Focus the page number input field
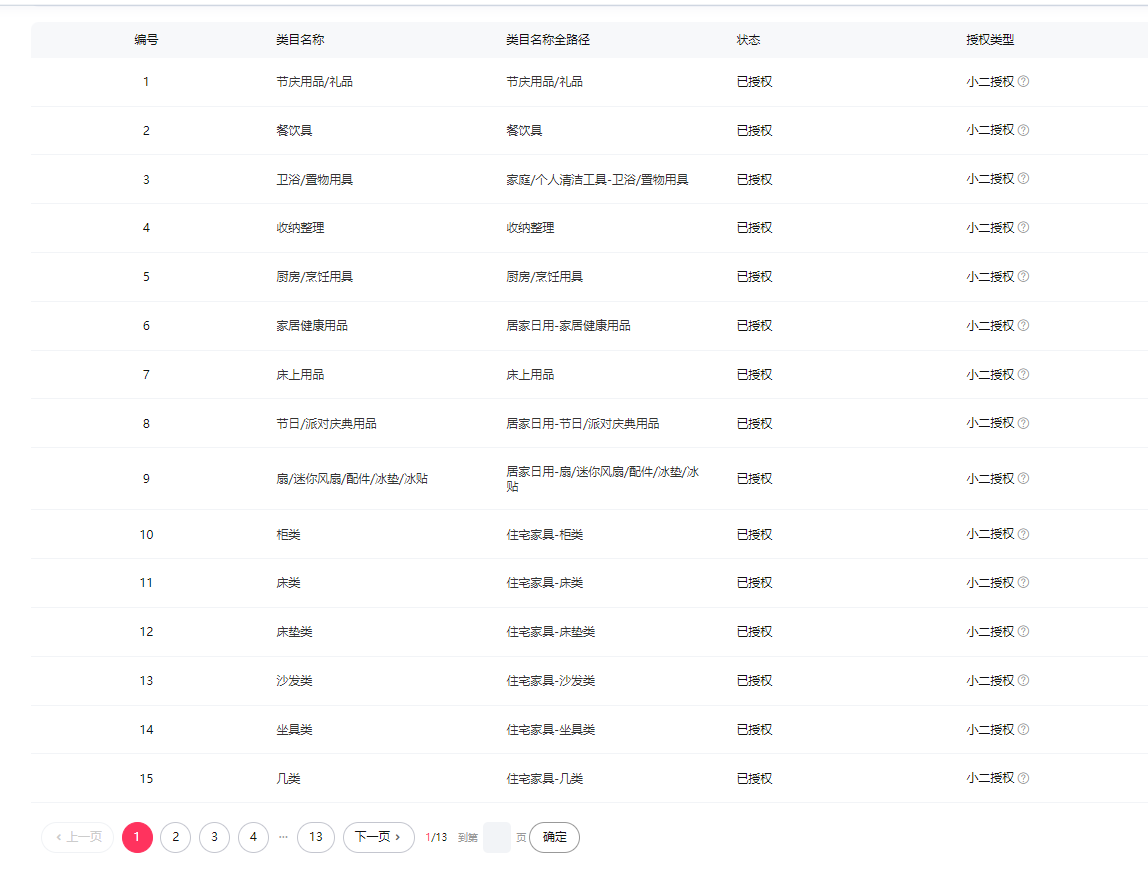1148x869 pixels. pos(496,837)
